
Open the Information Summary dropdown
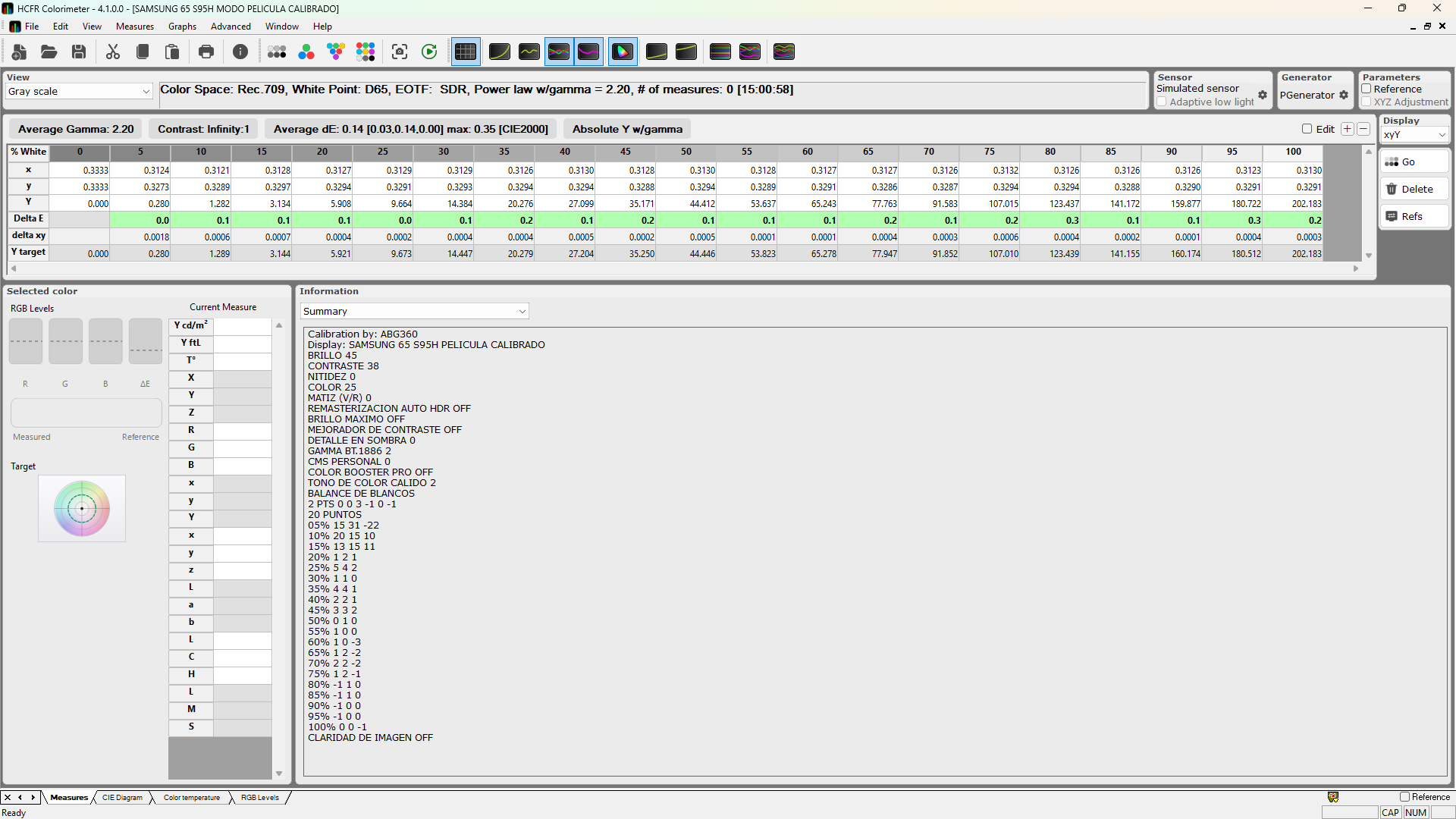414,311
